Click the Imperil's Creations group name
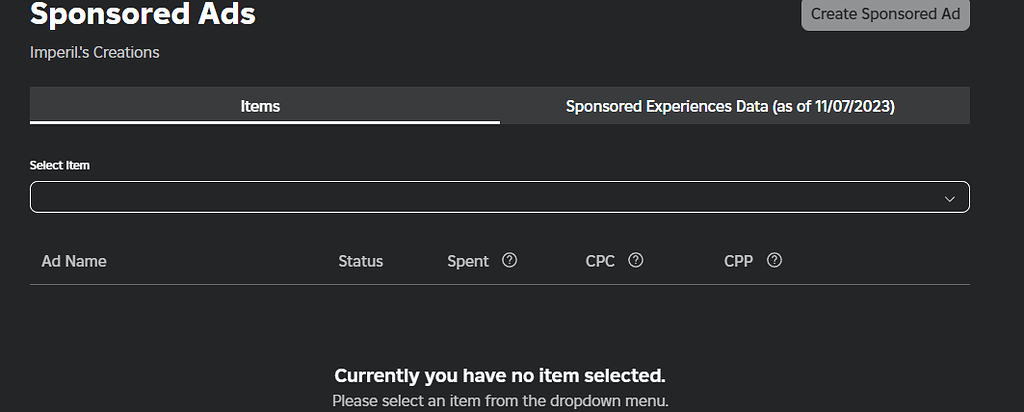 point(95,52)
